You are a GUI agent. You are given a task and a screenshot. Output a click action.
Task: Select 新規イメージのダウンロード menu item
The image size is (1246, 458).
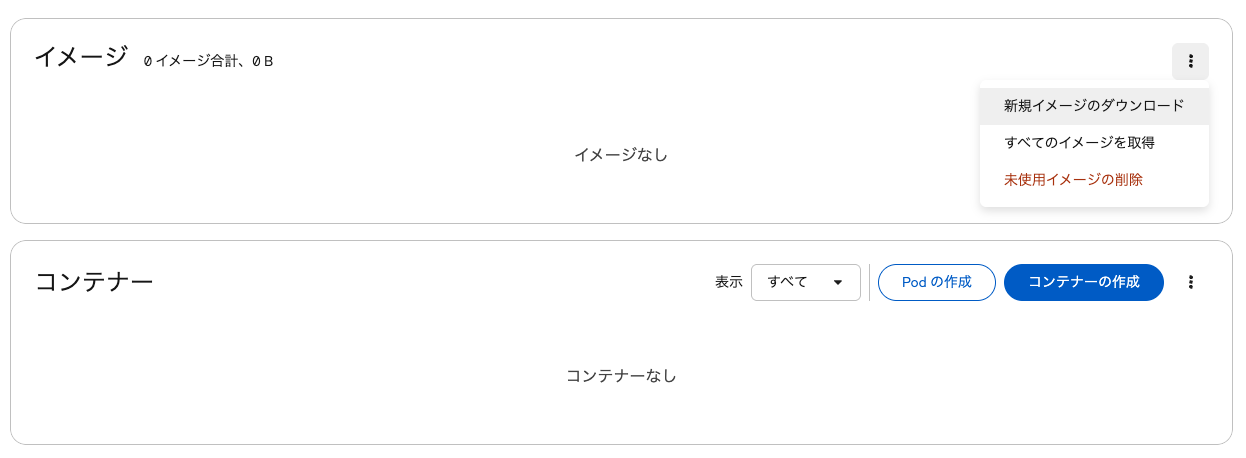[1094, 105]
